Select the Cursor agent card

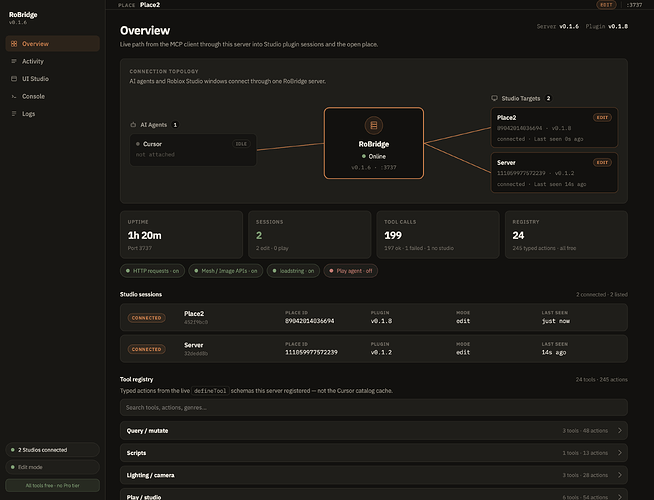tap(193, 150)
